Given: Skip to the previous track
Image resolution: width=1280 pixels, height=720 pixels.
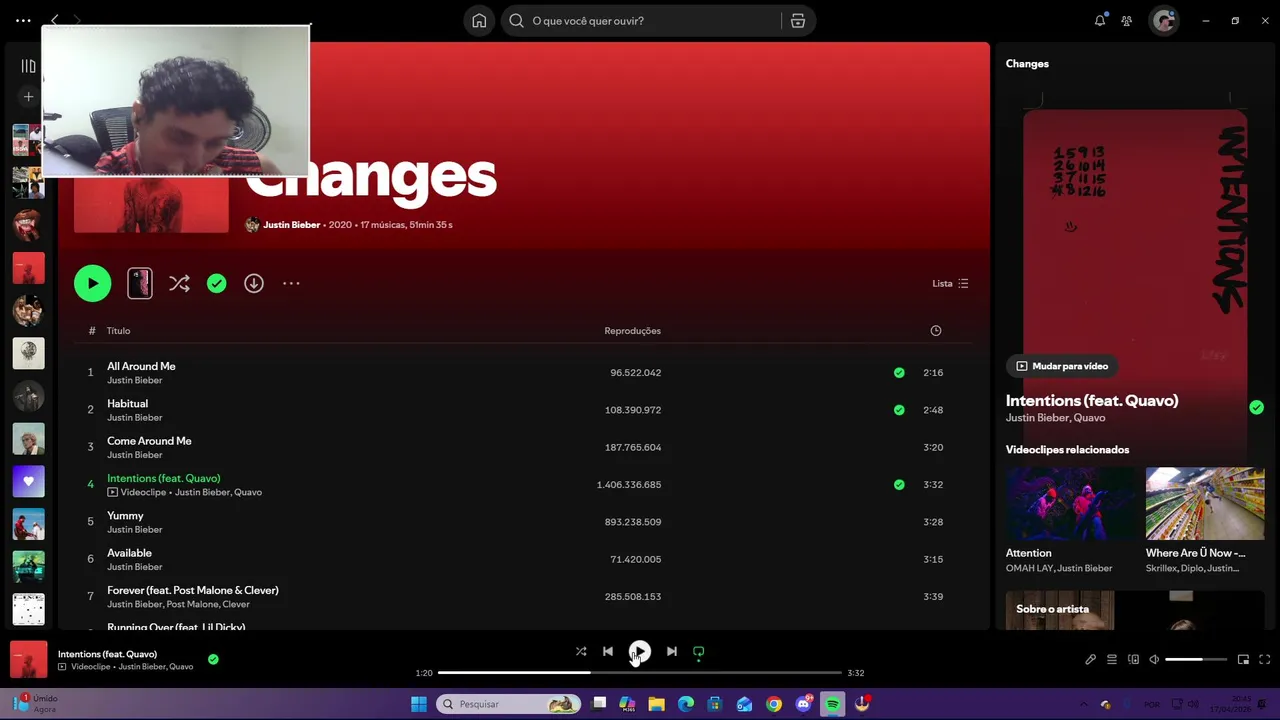Looking at the screenshot, I should pos(608,651).
